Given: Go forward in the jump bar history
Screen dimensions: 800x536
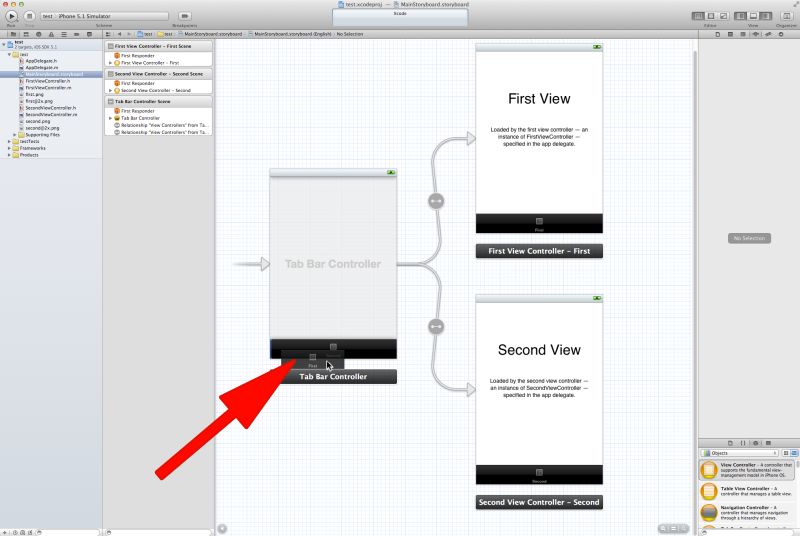Looking at the screenshot, I should 129,34.
